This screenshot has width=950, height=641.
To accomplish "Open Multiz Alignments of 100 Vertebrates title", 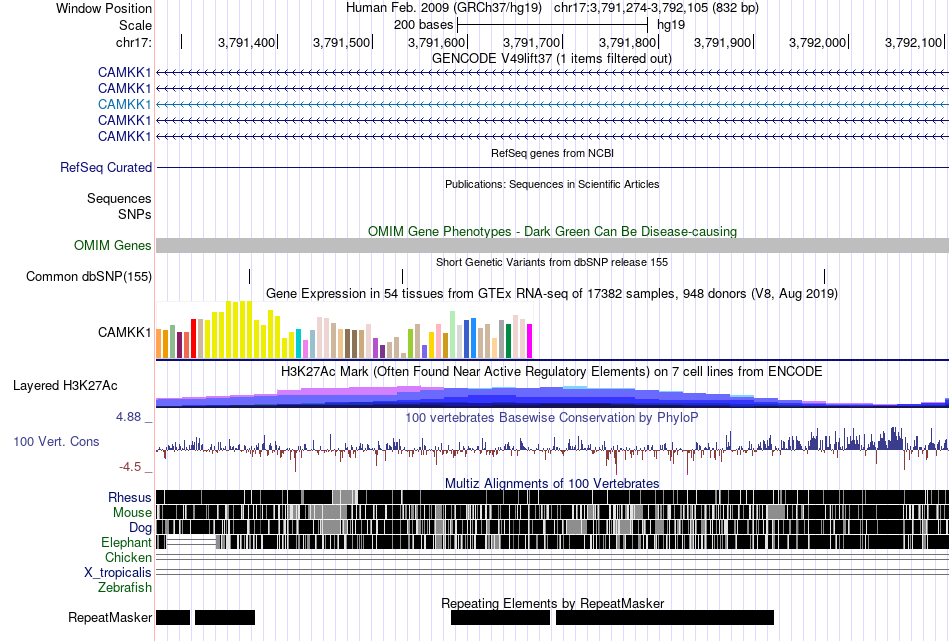I will click(x=552, y=483).
